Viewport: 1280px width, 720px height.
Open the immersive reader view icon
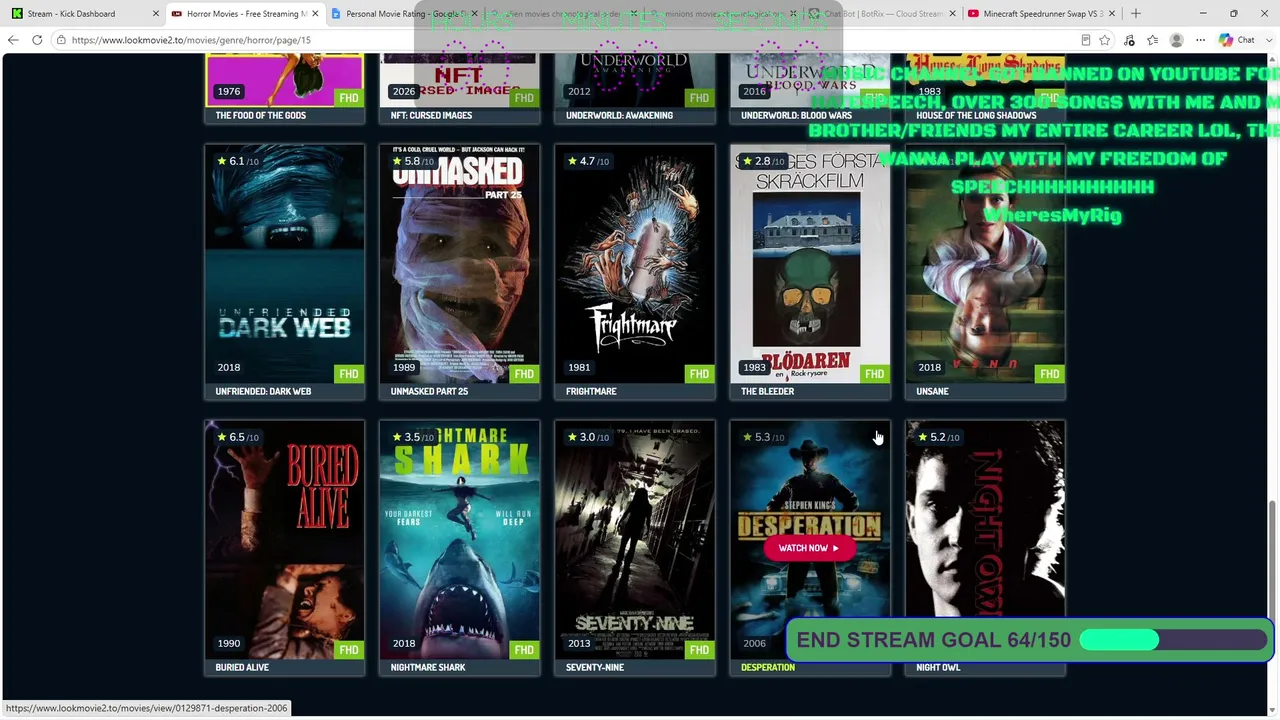[1085, 40]
